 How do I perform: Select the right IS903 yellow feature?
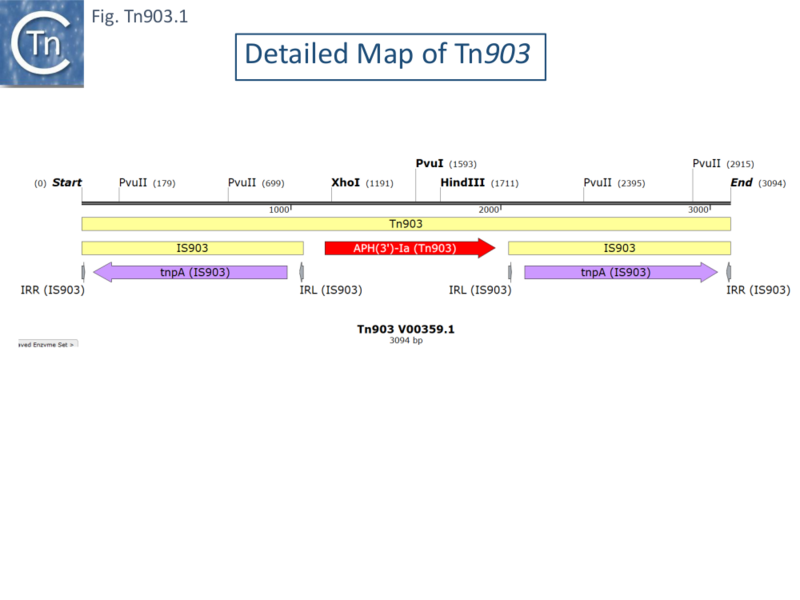tap(620, 248)
